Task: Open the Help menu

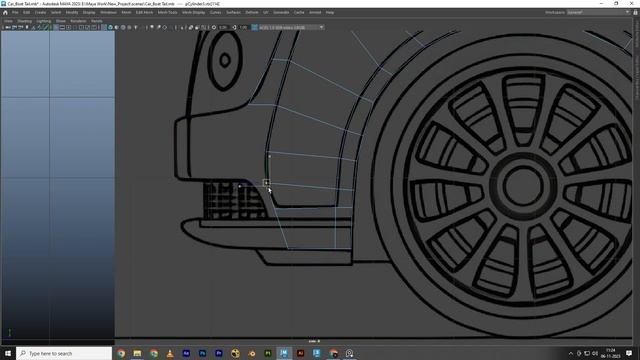Action: pyautogui.click(x=330, y=13)
